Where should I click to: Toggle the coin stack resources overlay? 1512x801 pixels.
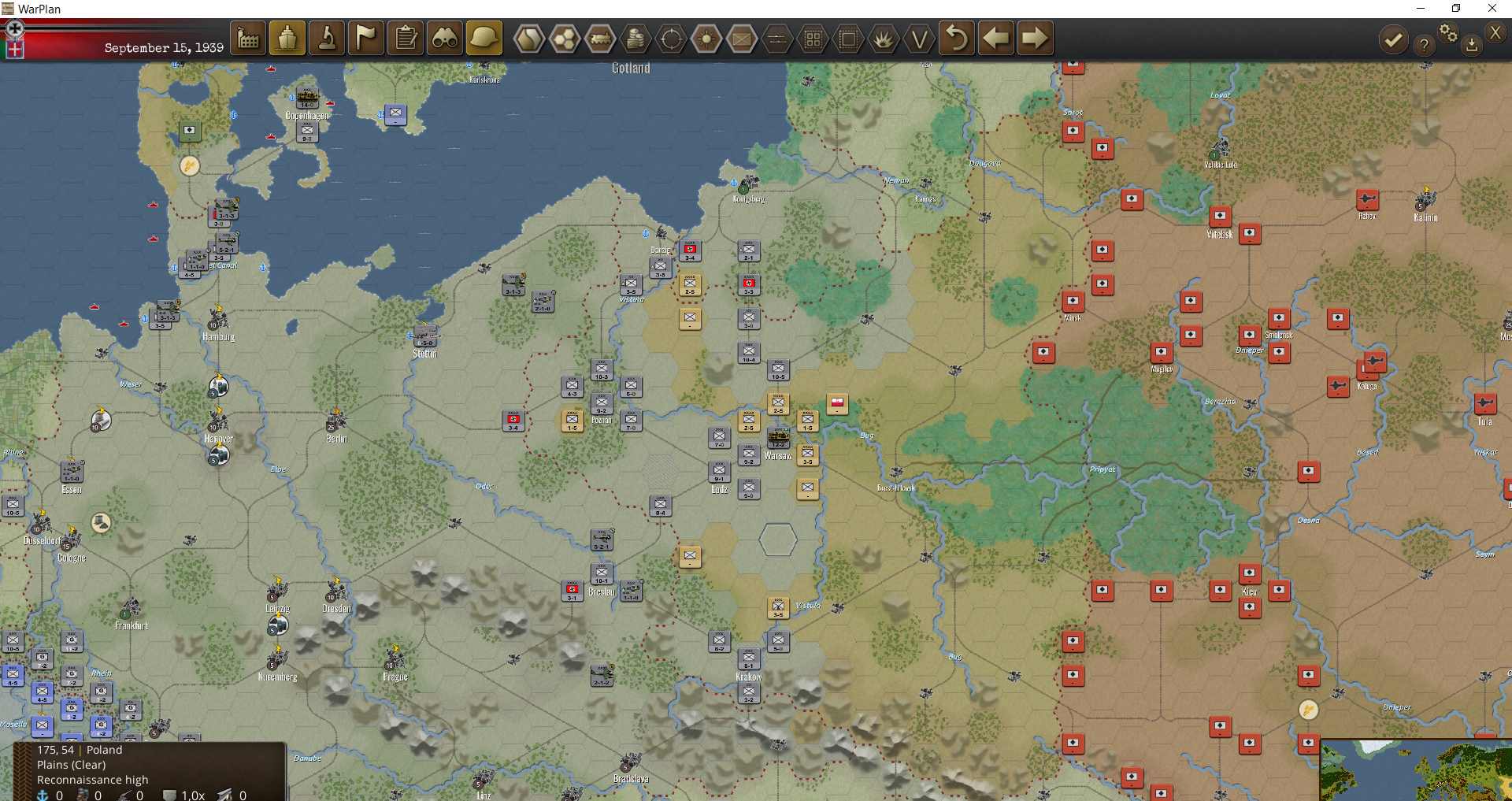pos(636,39)
